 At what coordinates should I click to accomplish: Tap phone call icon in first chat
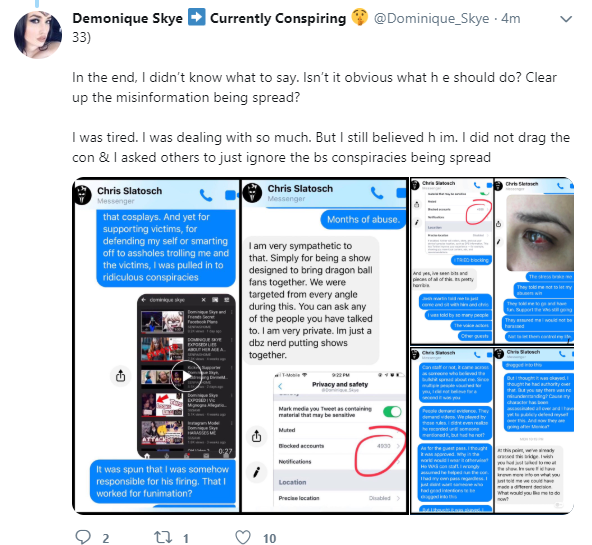(x=206, y=195)
